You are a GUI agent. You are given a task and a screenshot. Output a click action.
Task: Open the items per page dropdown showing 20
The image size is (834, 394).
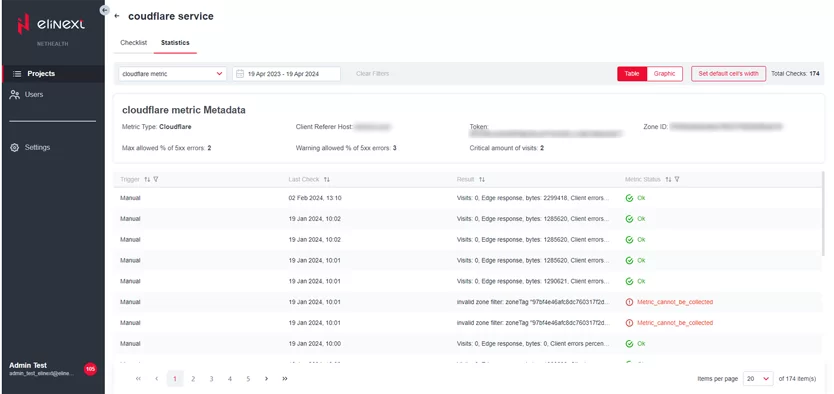pos(758,379)
